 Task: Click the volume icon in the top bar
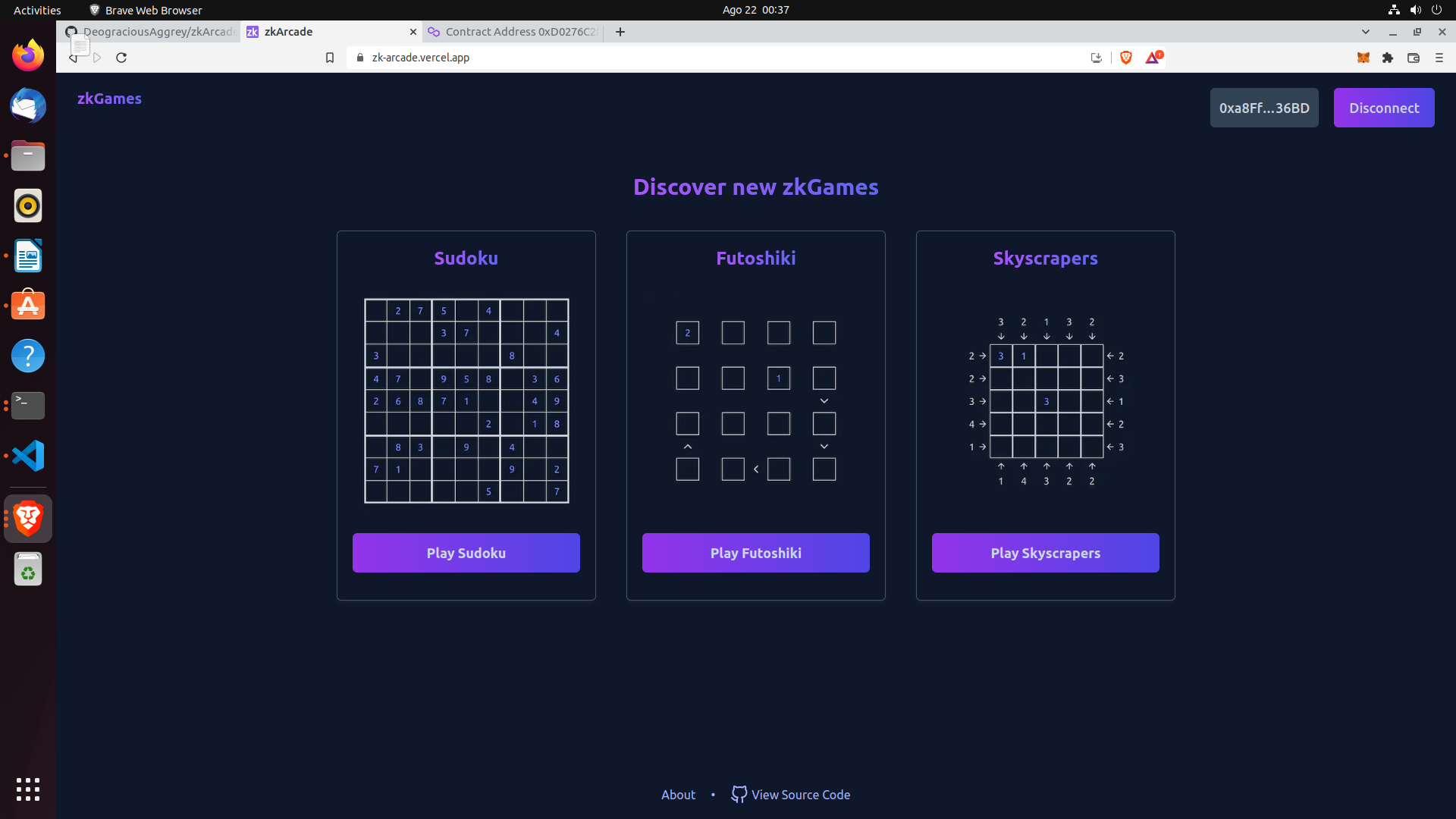tap(1415, 10)
